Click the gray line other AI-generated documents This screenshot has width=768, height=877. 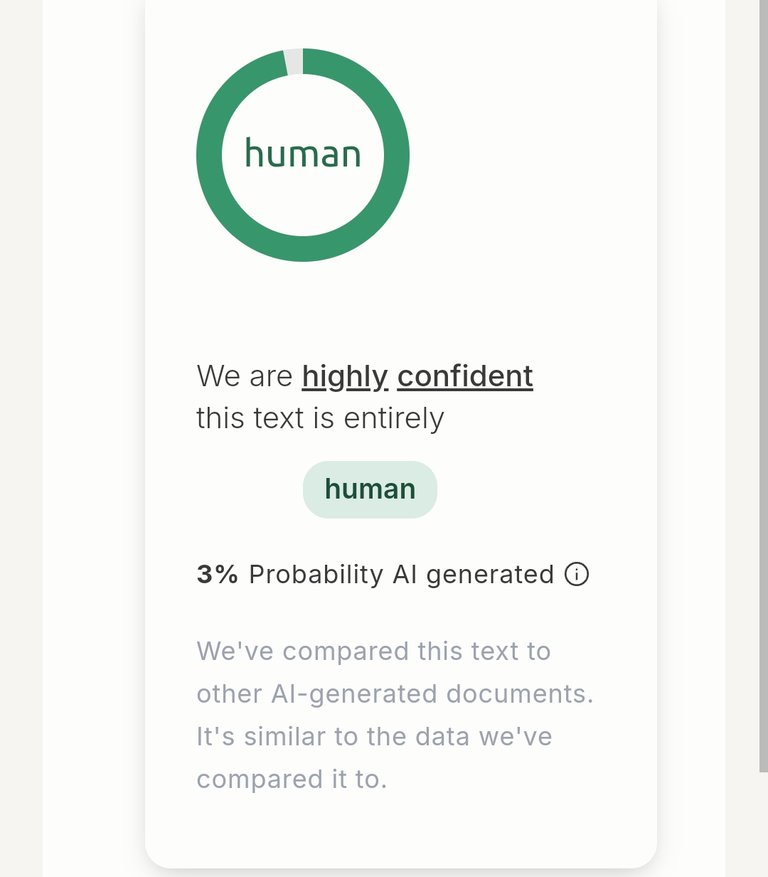coord(395,695)
